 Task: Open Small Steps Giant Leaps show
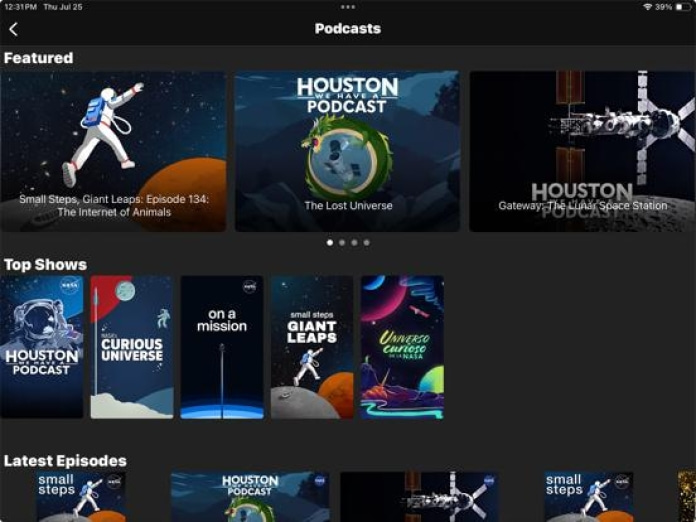pos(312,347)
